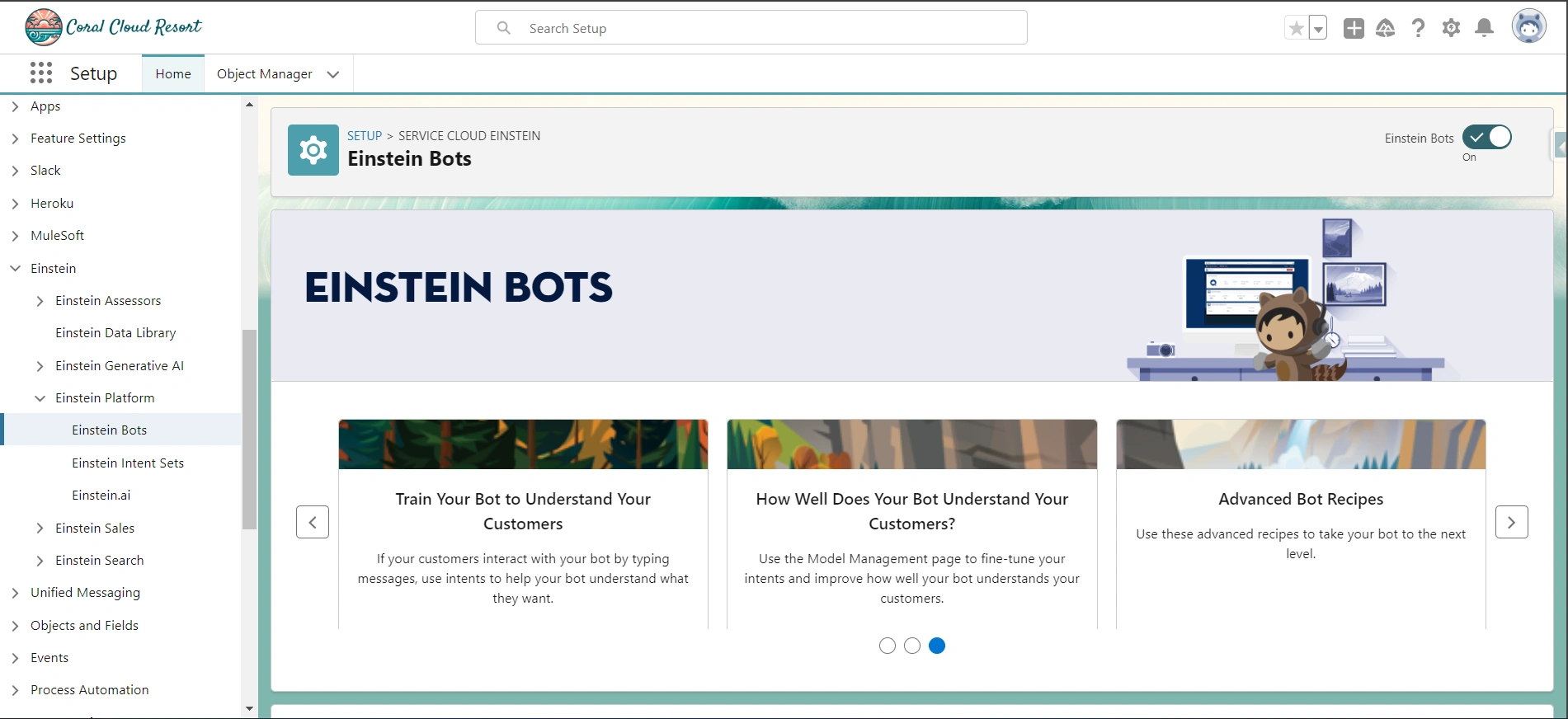This screenshot has height=719, width=1568.
Task: Expand Einstein Sales
Action: [x=40, y=529]
